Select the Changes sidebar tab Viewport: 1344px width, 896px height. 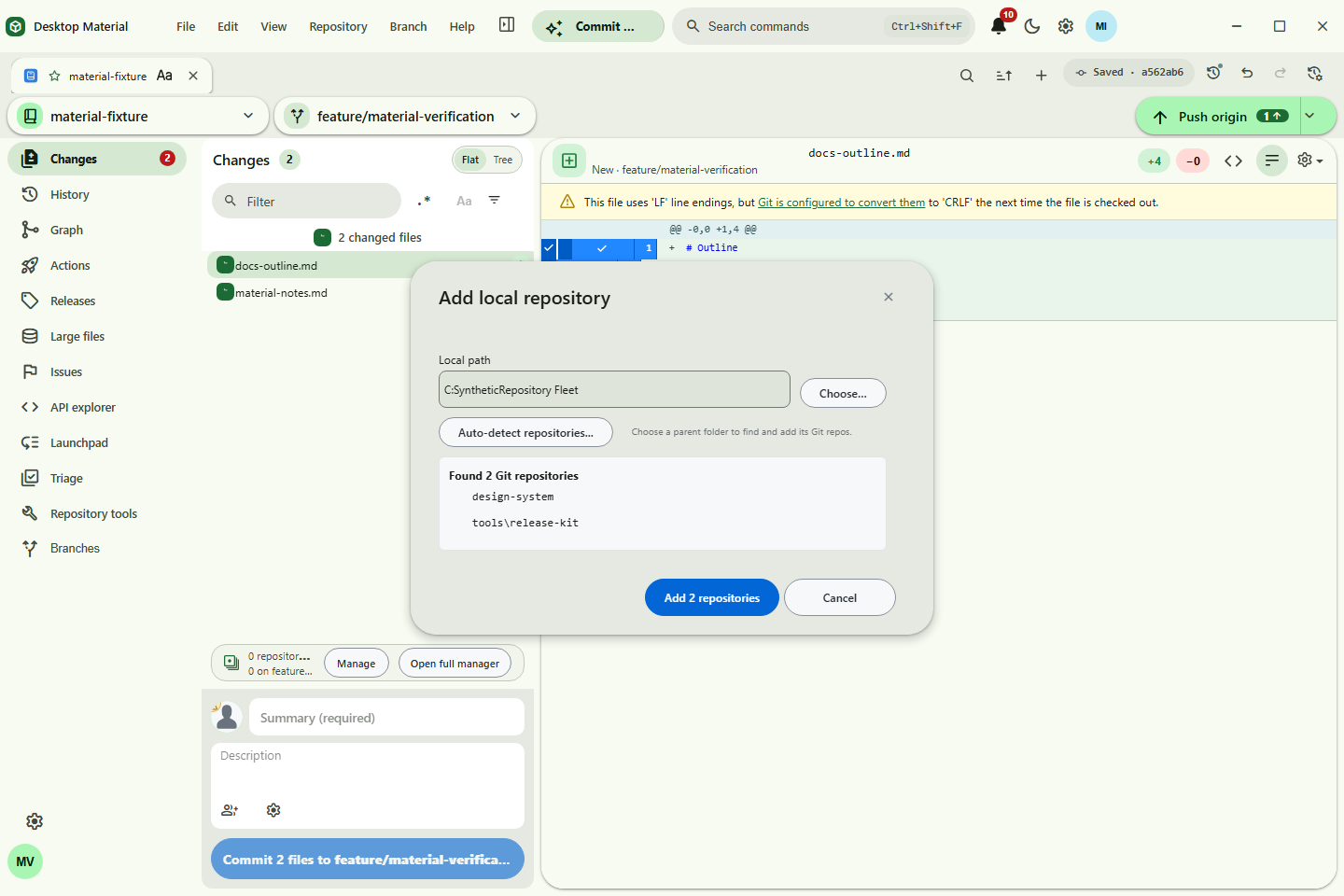coord(97,159)
